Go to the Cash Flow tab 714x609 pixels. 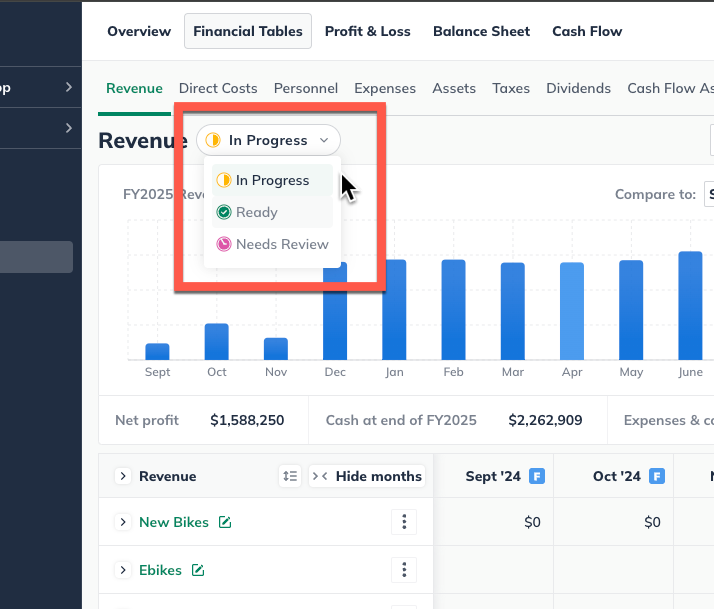[587, 31]
